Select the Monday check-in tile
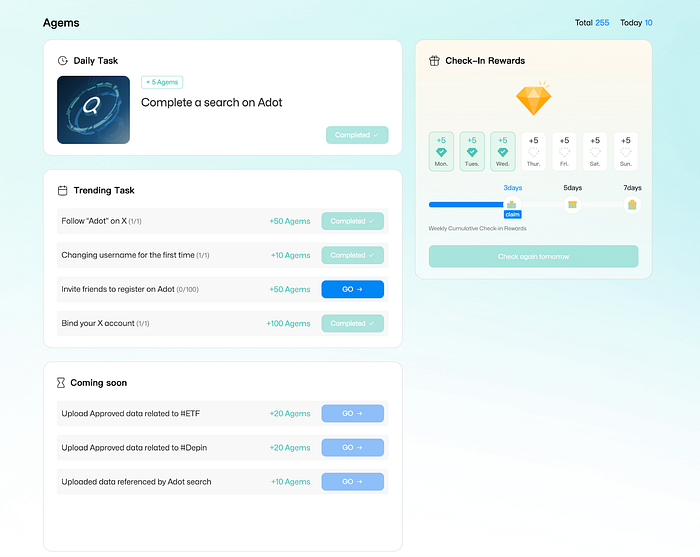Viewport: 700px width, 557px height. tap(441, 150)
